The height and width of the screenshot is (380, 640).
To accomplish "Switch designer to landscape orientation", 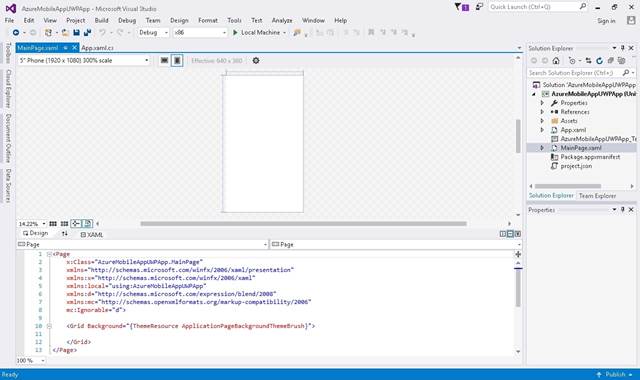I will pyautogui.click(x=164, y=60).
